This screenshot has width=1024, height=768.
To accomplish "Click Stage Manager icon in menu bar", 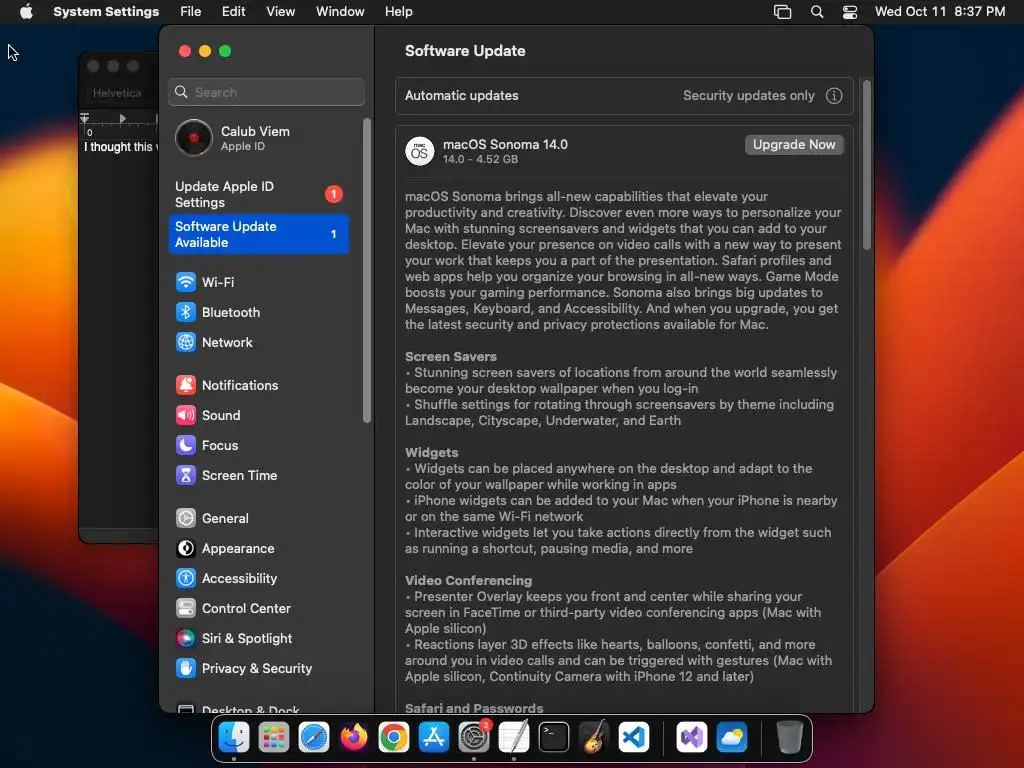I will [x=782, y=12].
